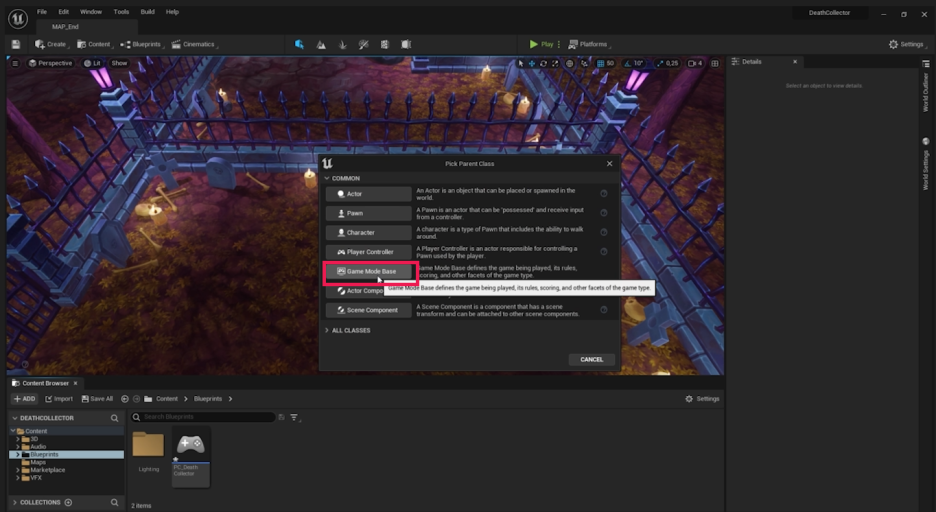The image size is (936, 512).
Task: Choose the Rotate gizmo tool
Action: tap(543, 63)
